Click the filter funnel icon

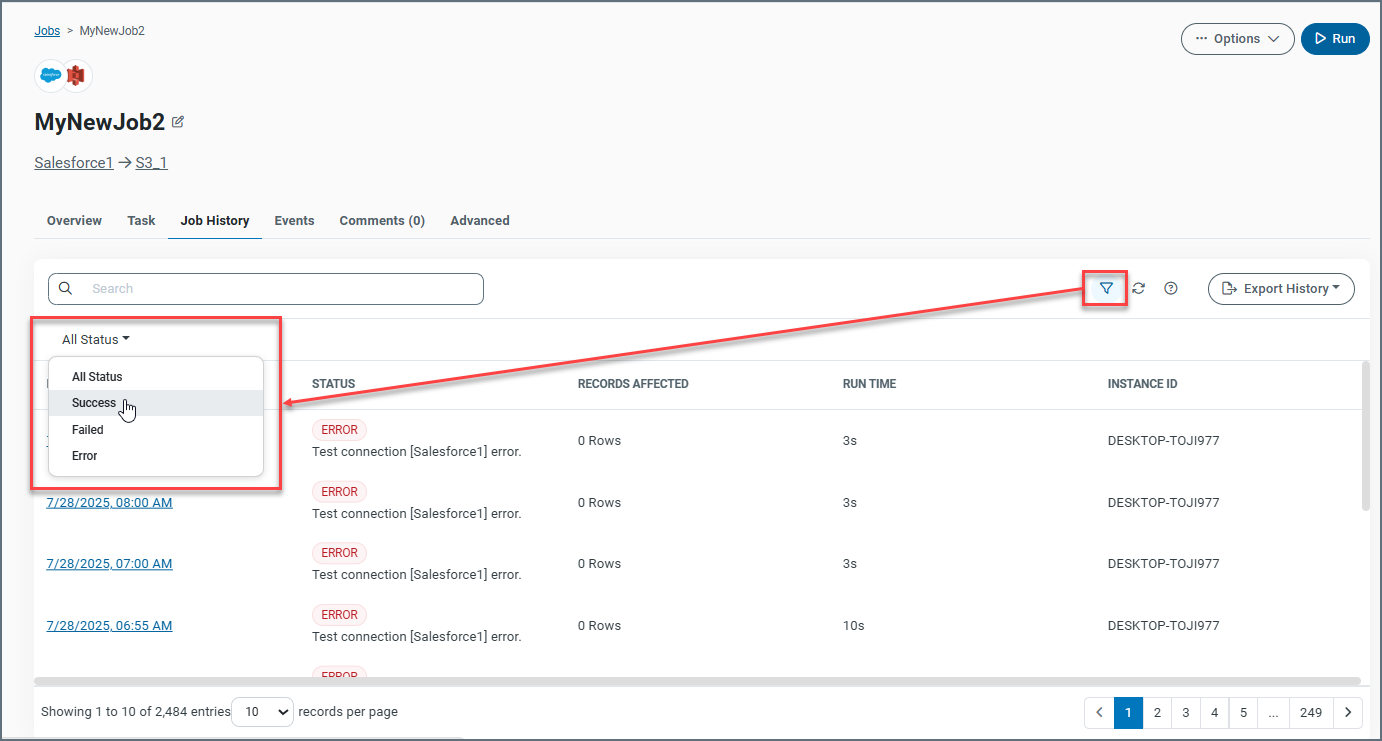coord(1106,289)
